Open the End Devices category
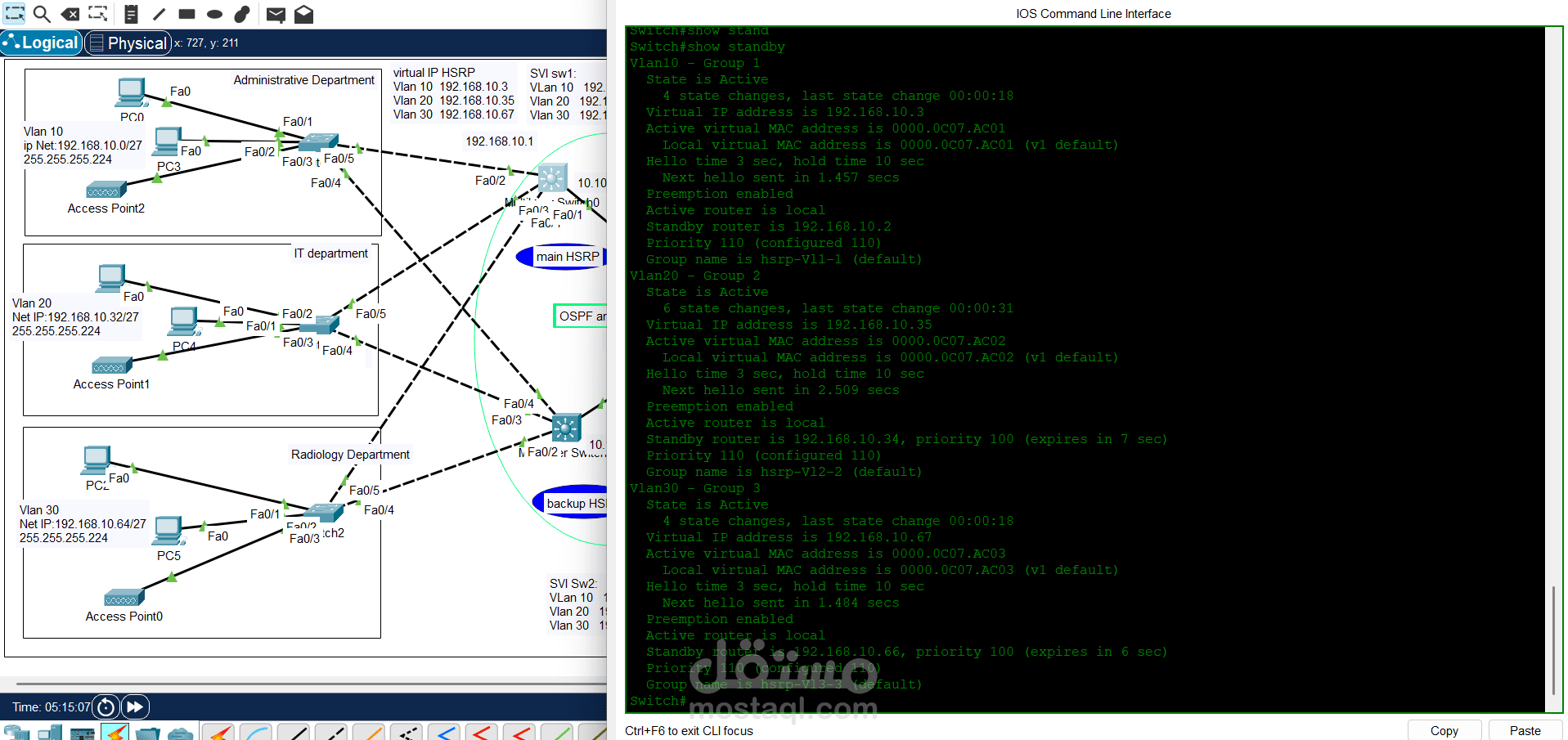 50,733
